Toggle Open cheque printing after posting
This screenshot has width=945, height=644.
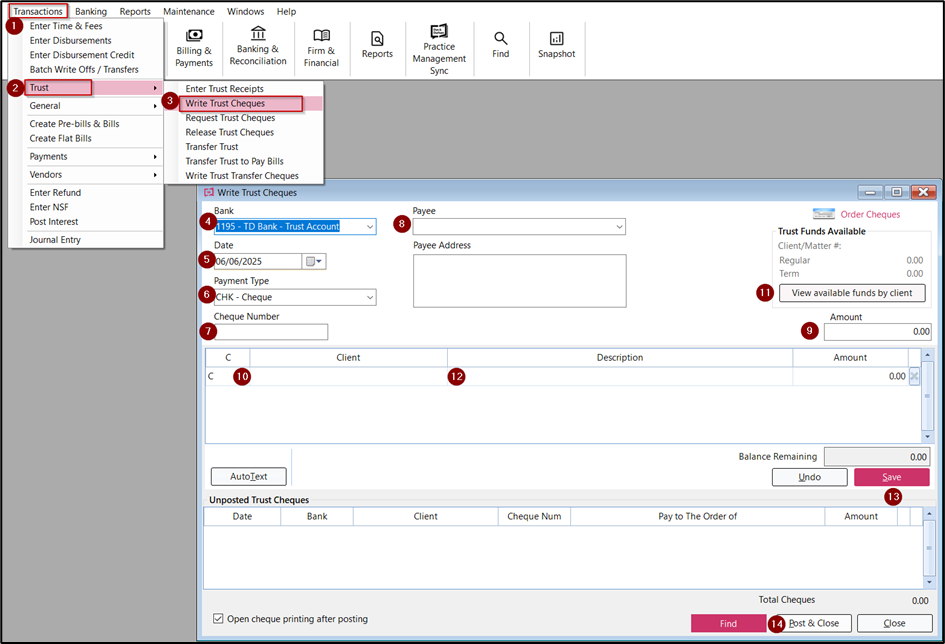coord(219,619)
